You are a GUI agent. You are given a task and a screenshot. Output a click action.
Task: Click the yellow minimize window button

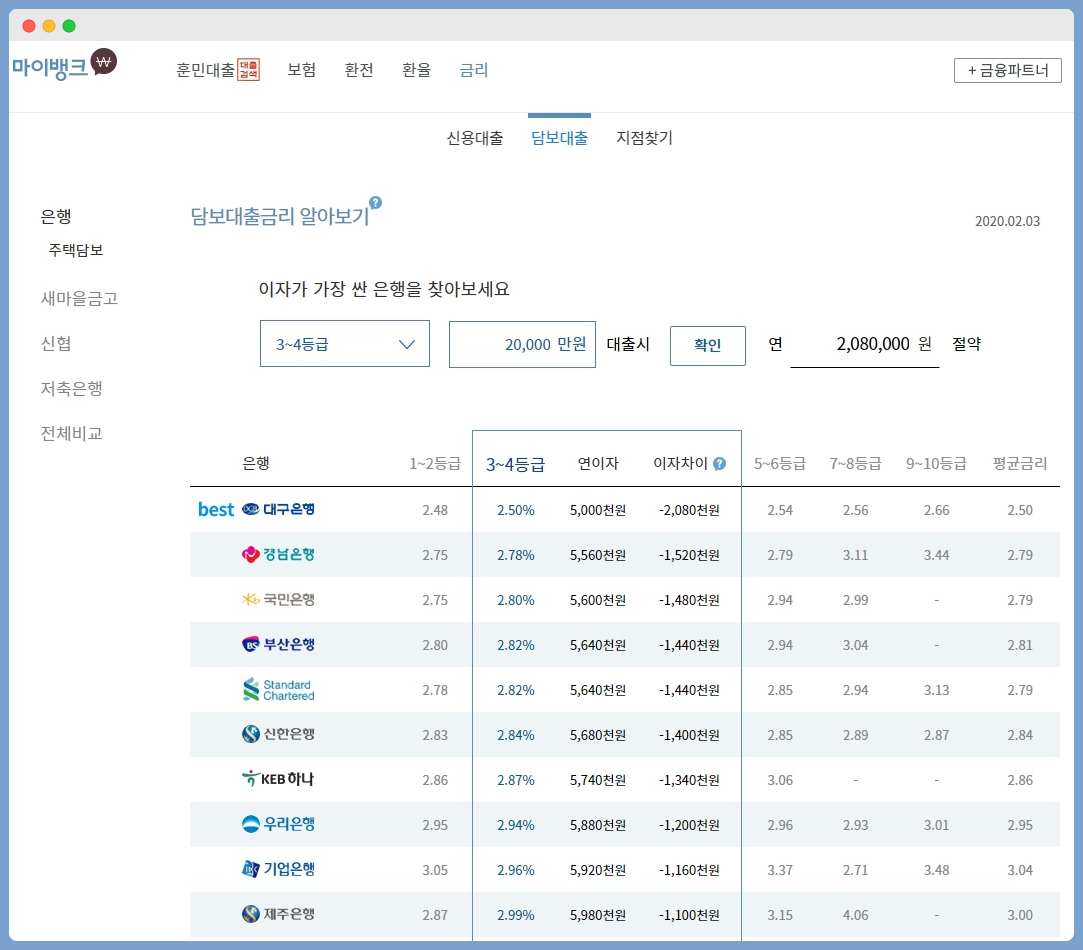(x=49, y=26)
